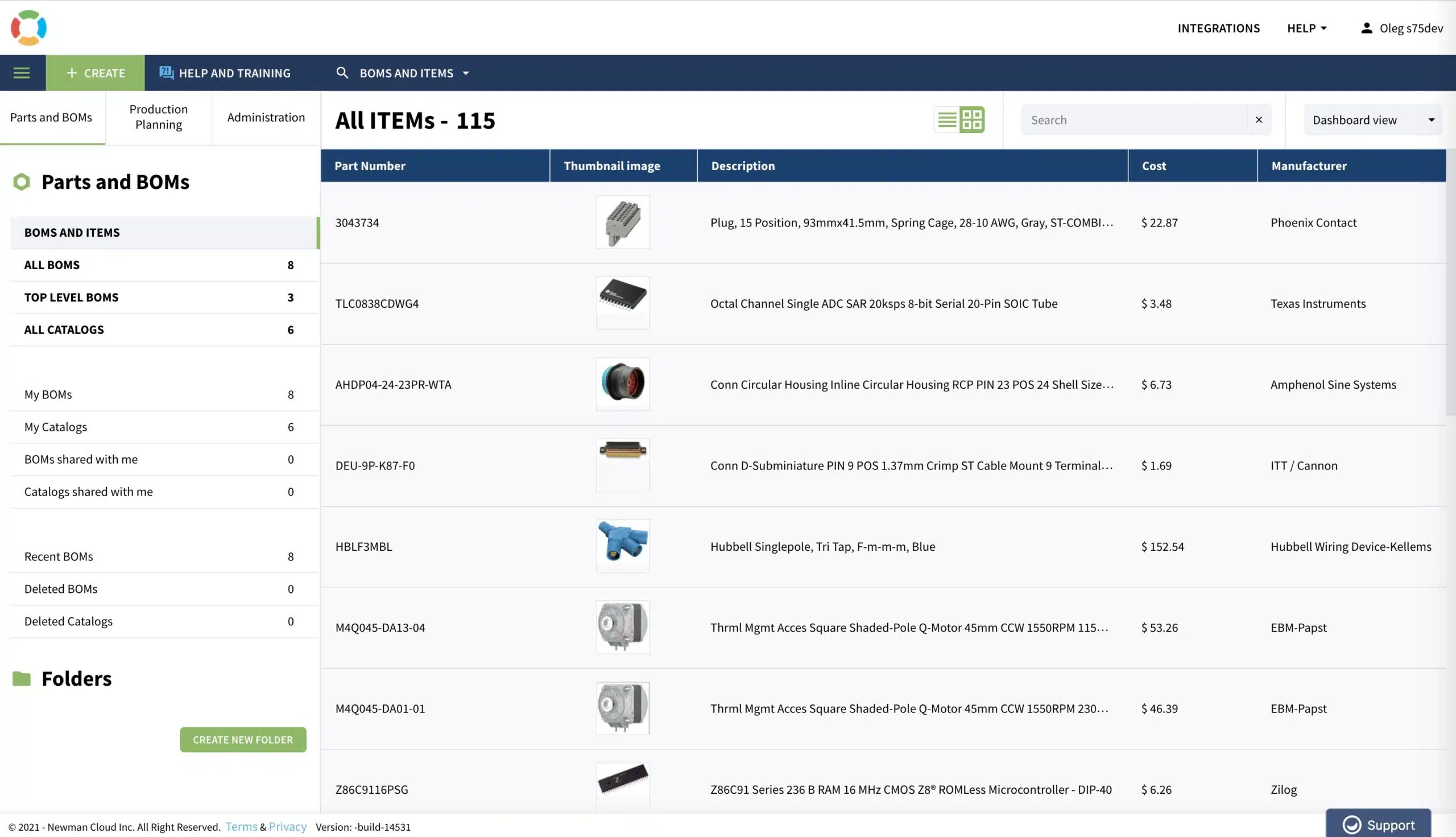
Task: Open HELP AND TRAINING
Action: coord(225,73)
